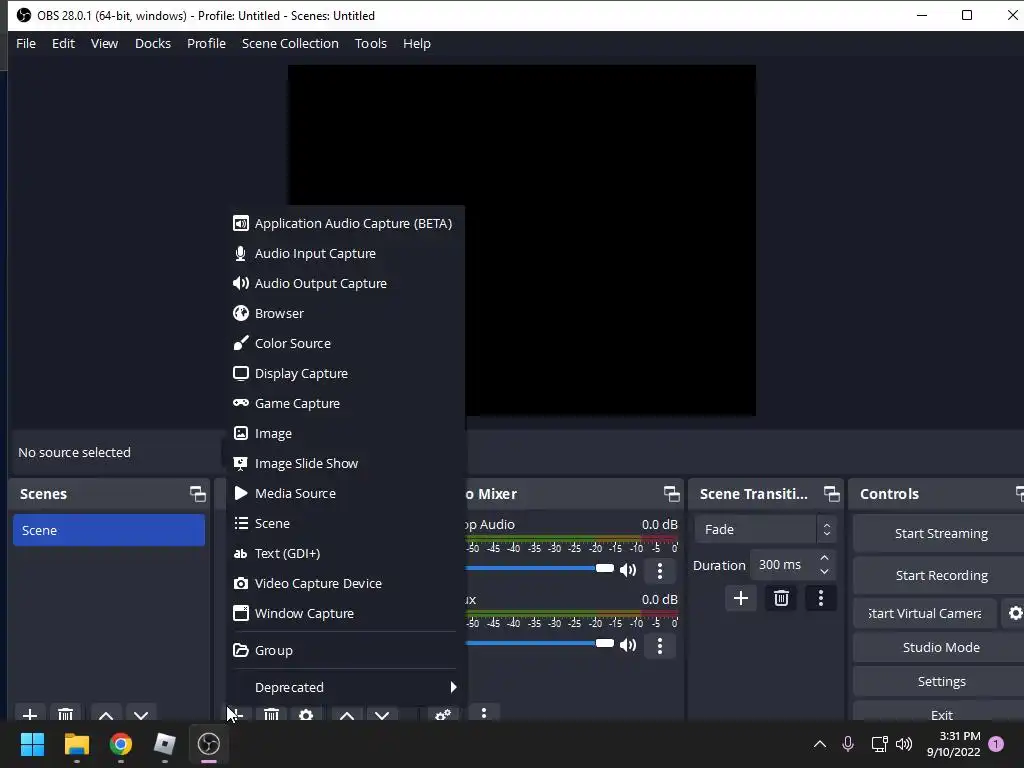Open Roblox from the taskbar

click(x=165, y=744)
